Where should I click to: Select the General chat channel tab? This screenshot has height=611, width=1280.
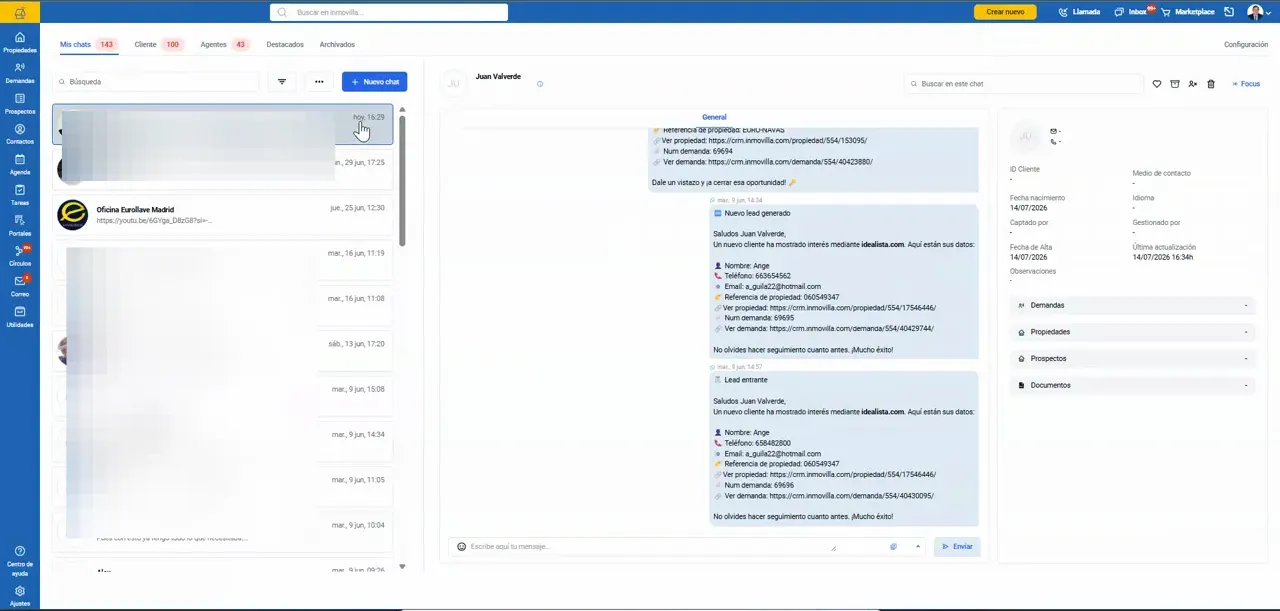point(714,117)
